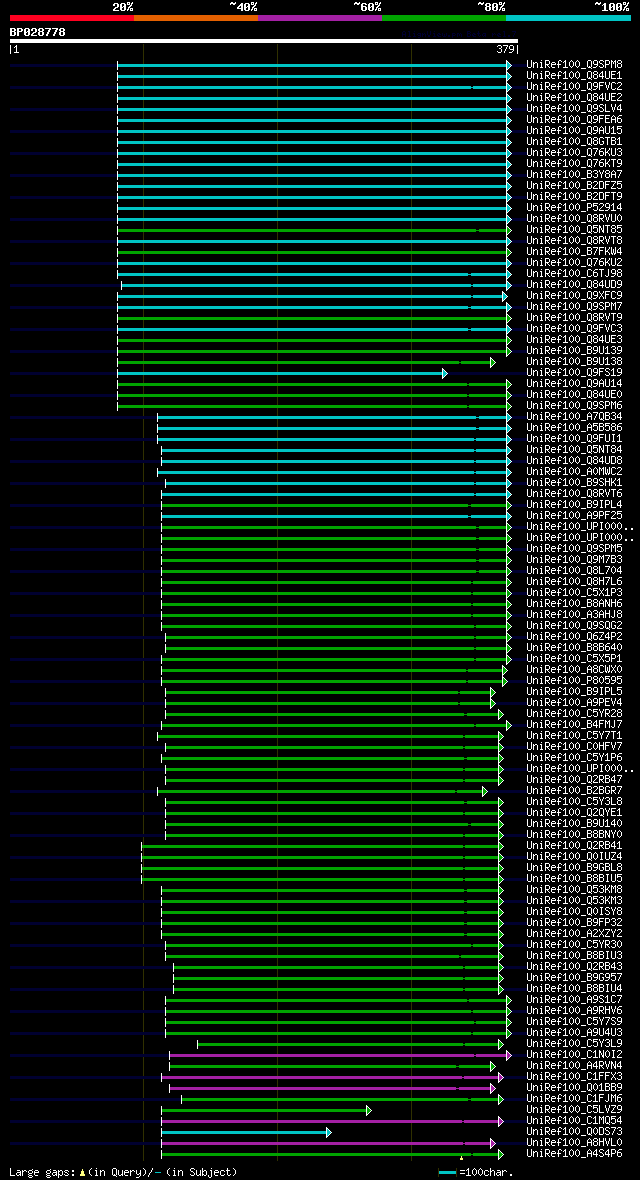Open hit UniRef100_A8CWX0
Image resolution: width=640 pixels, height=1180 pixels.
point(574,670)
